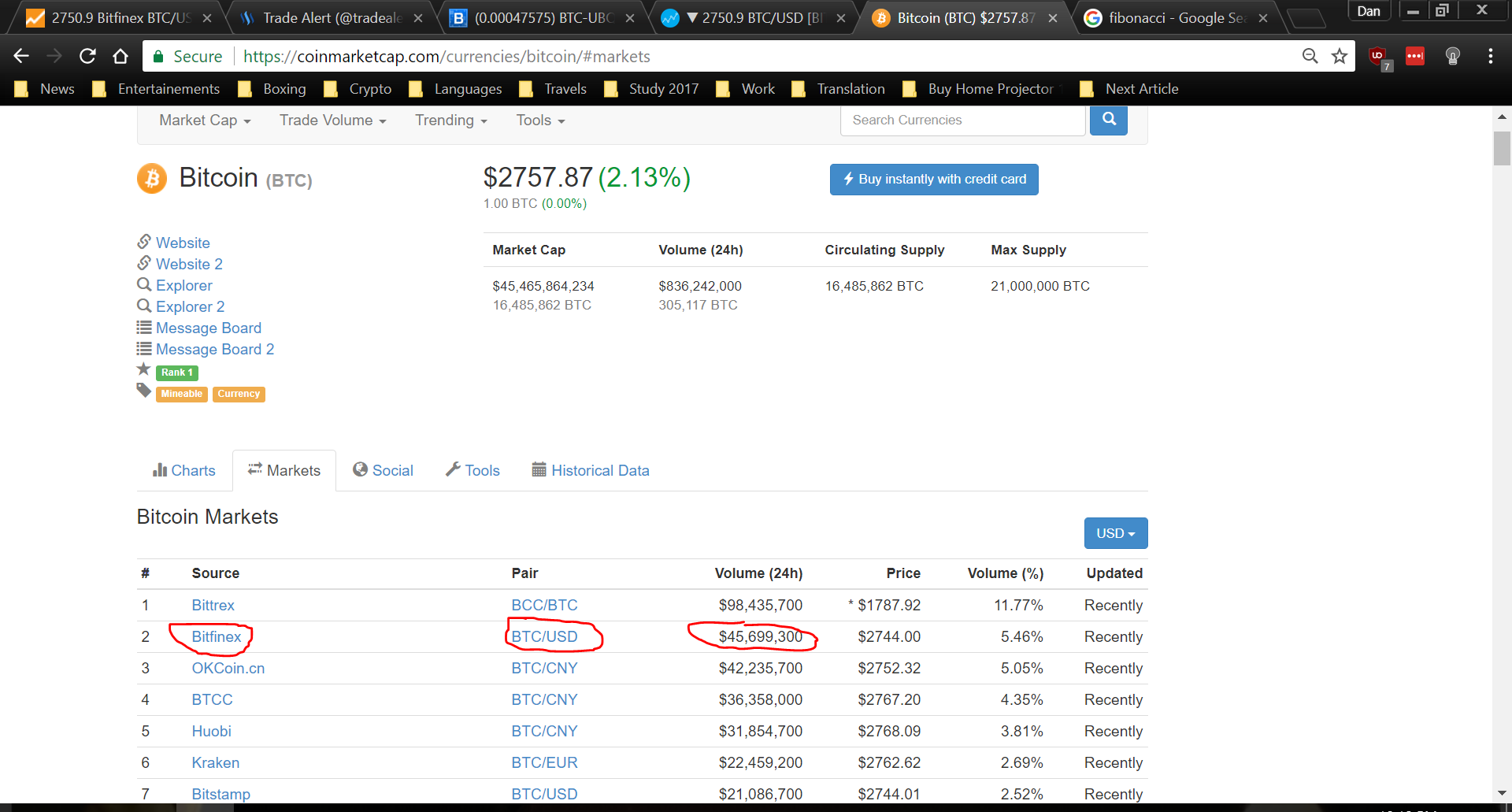Open the Message Board link
Viewport: 1512px width, 812px height.
click(x=209, y=328)
